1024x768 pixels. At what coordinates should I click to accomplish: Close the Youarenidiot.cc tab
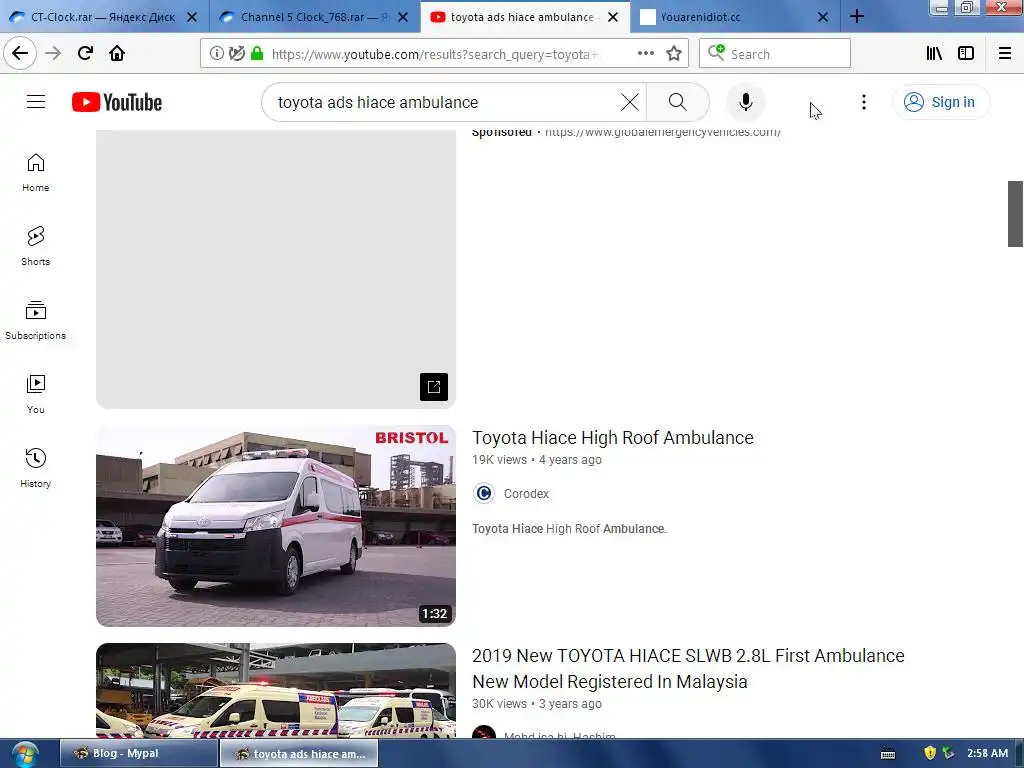pos(823,18)
